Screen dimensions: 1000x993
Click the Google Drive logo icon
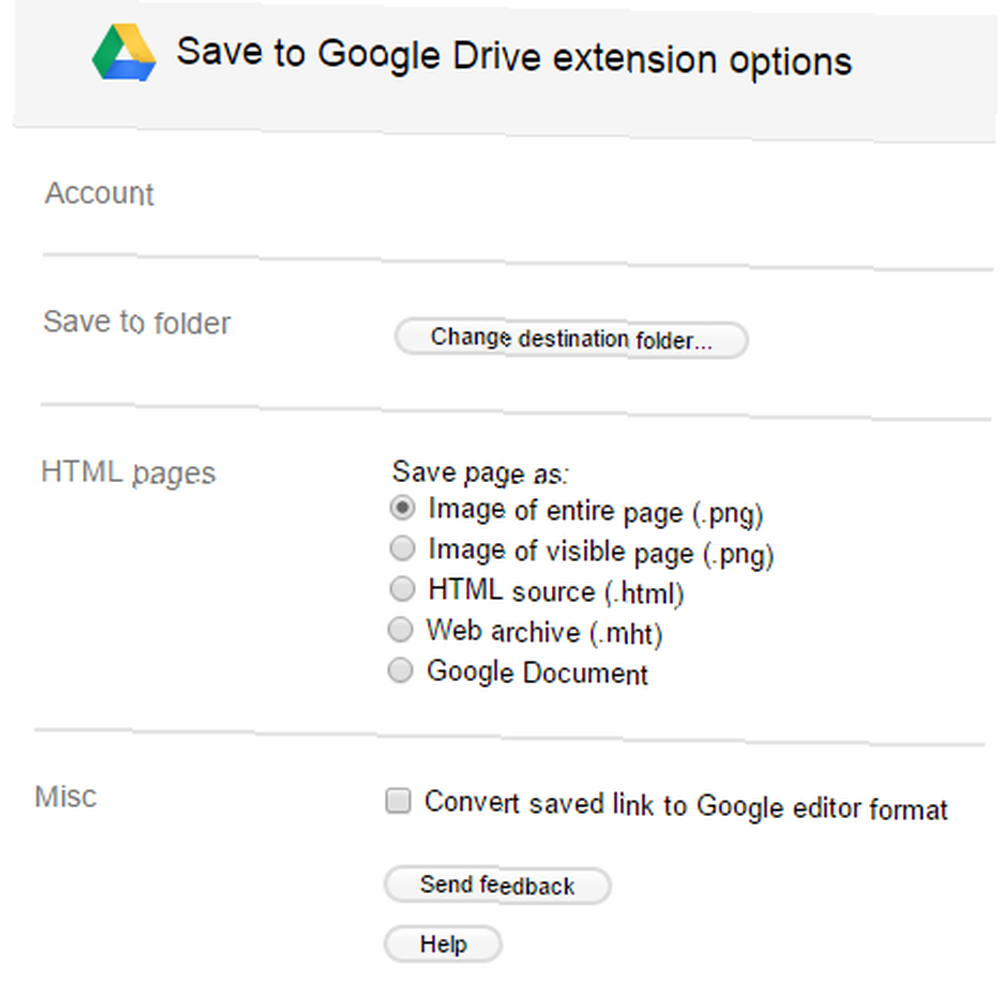pyautogui.click(x=124, y=52)
